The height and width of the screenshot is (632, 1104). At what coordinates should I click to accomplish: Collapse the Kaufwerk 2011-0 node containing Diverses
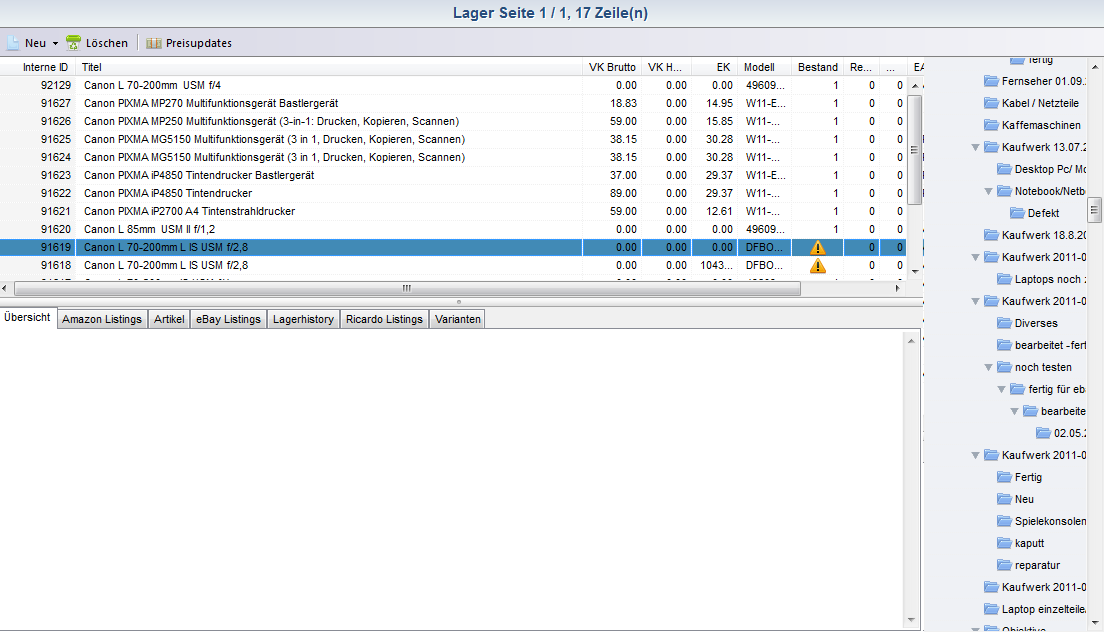point(976,301)
